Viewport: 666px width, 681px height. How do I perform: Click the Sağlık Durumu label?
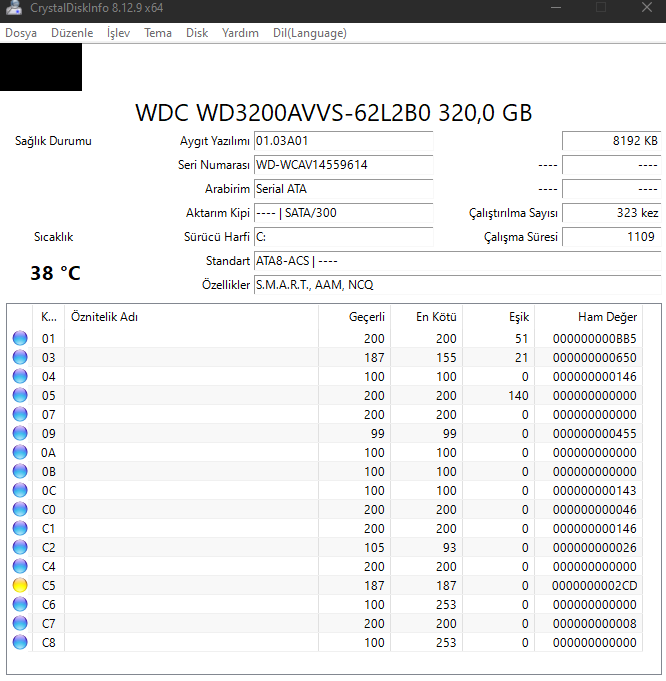(x=53, y=141)
